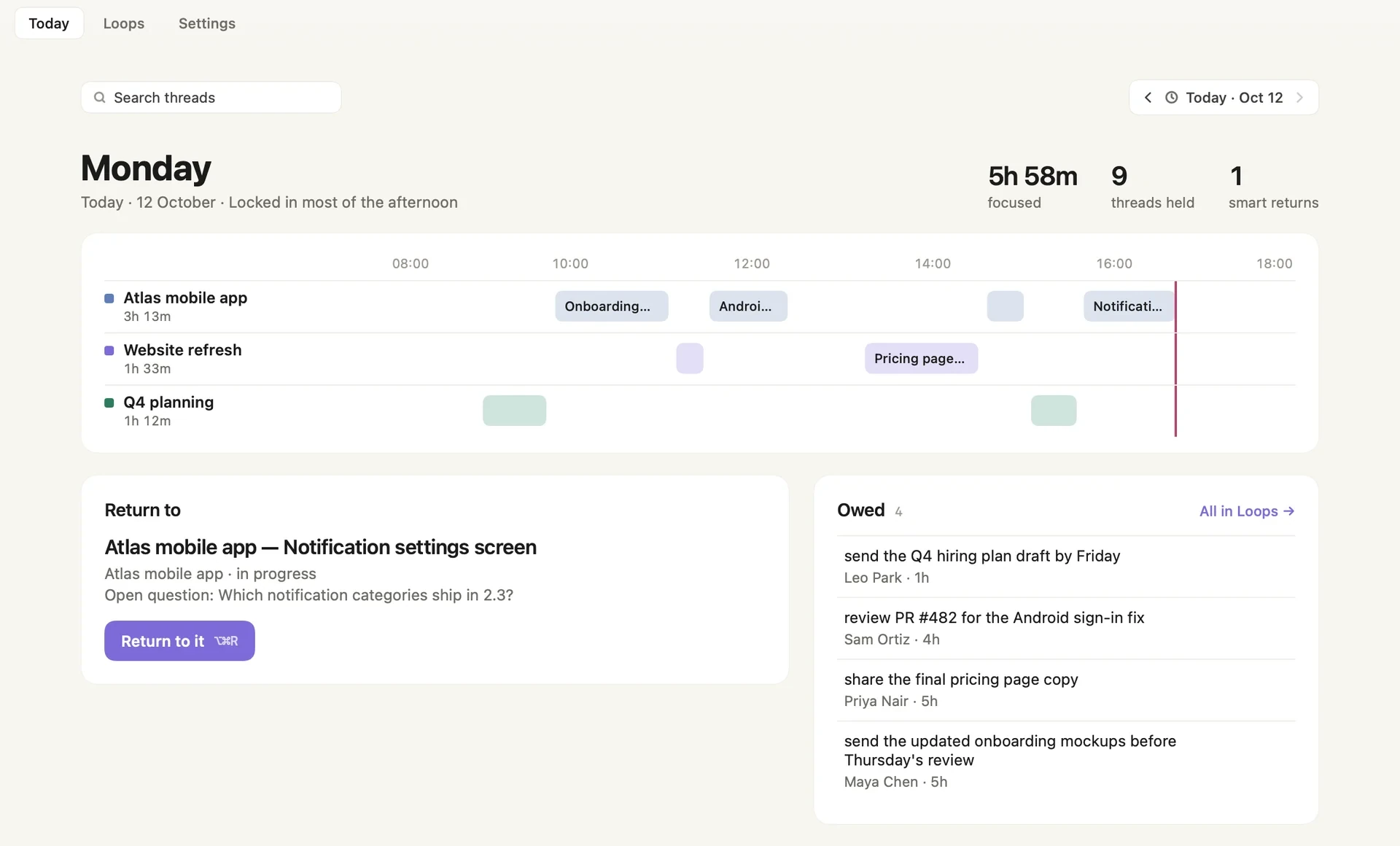Switch to the Today tab

pyautogui.click(x=49, y=23)
